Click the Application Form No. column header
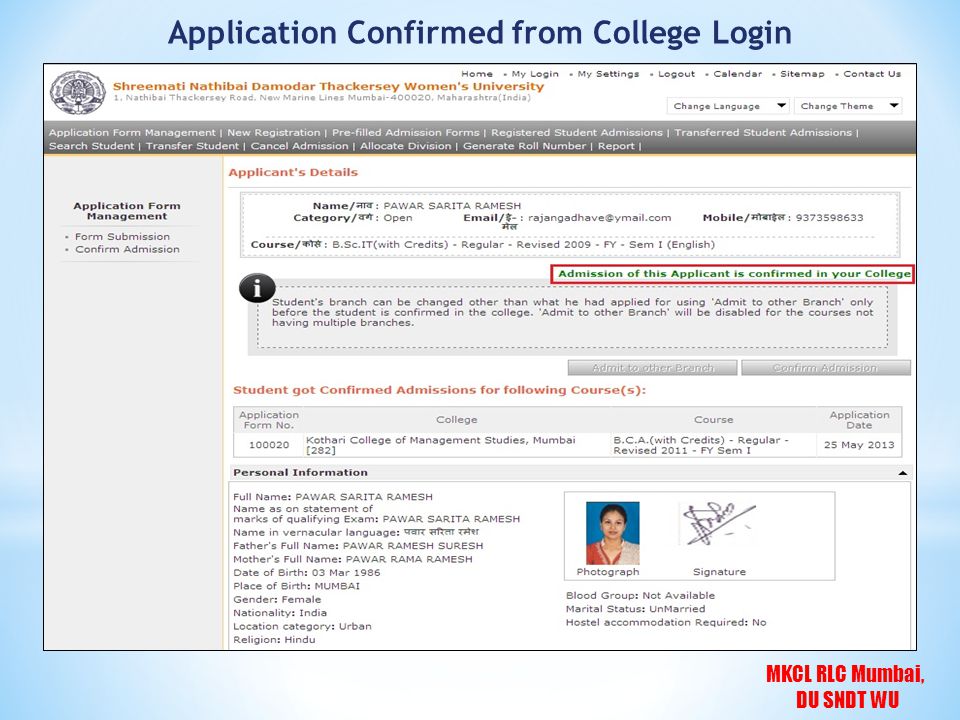The height and width of the screenshot is (720, 960). point(269,420)
